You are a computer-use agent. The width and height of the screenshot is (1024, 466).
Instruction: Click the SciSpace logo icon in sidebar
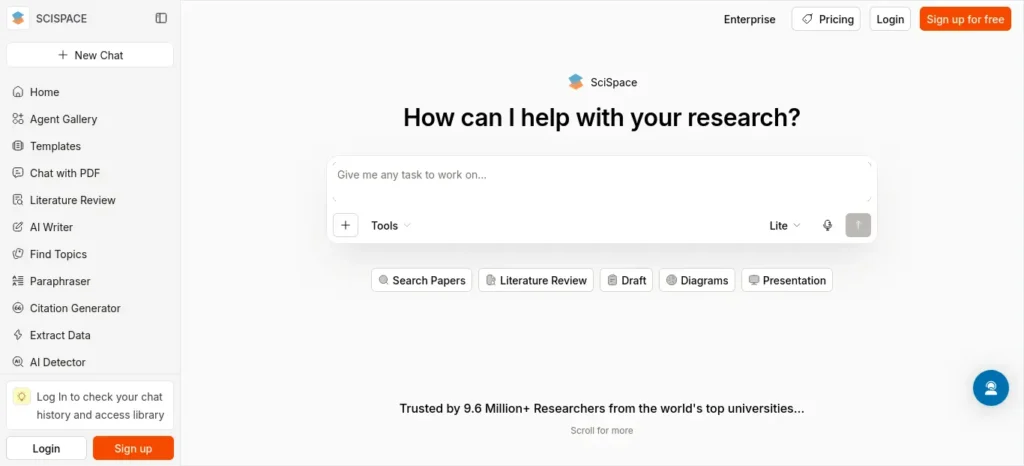pyautogui.click(x=18, y=18)
